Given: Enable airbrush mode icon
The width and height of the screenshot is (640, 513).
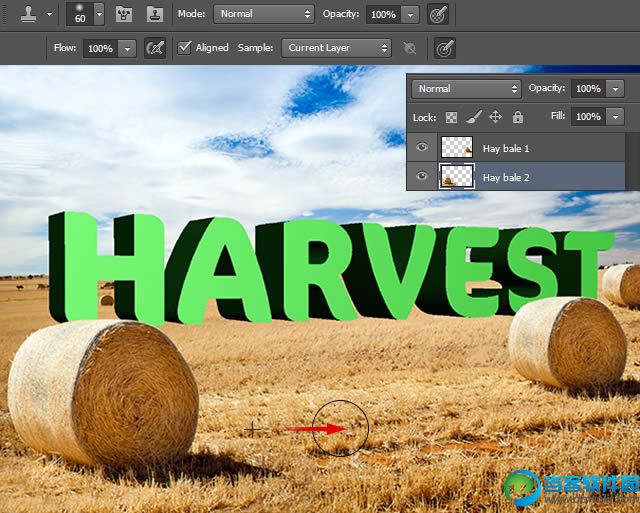Looking at the screenshot, I should pyautogui.click(x=155, y=48).
